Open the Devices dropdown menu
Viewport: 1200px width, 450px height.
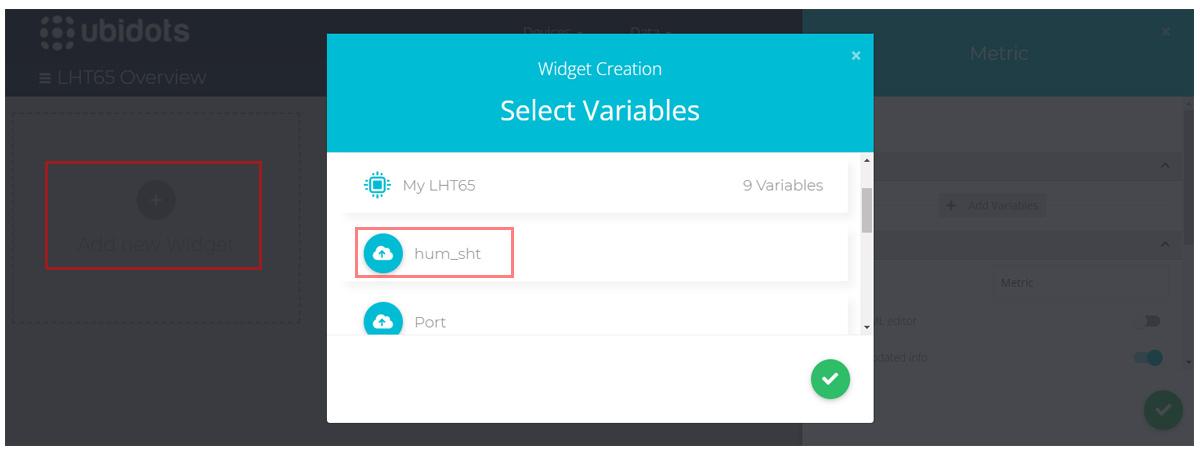(x=552, y=32)
